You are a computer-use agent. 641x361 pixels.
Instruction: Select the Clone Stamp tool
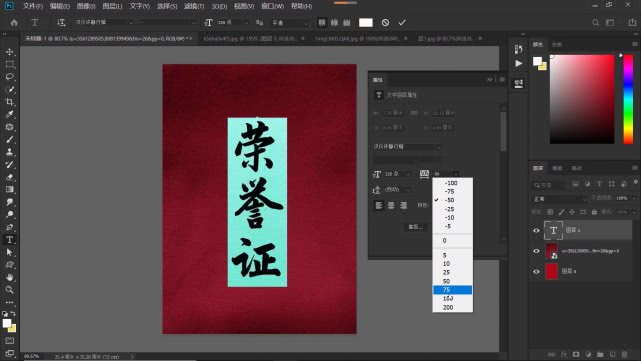pyautogui.click(x=9, y=152)
